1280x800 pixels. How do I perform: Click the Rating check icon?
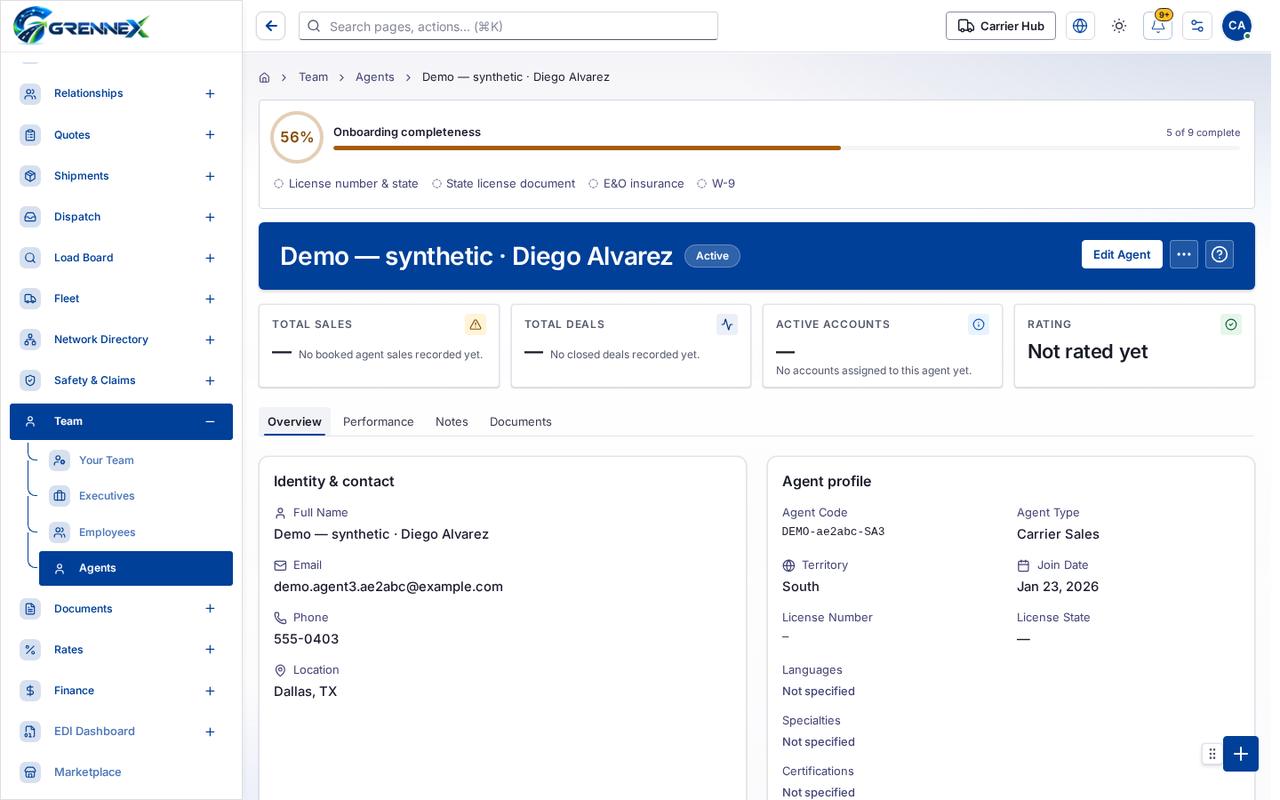tap(1231, 324)
